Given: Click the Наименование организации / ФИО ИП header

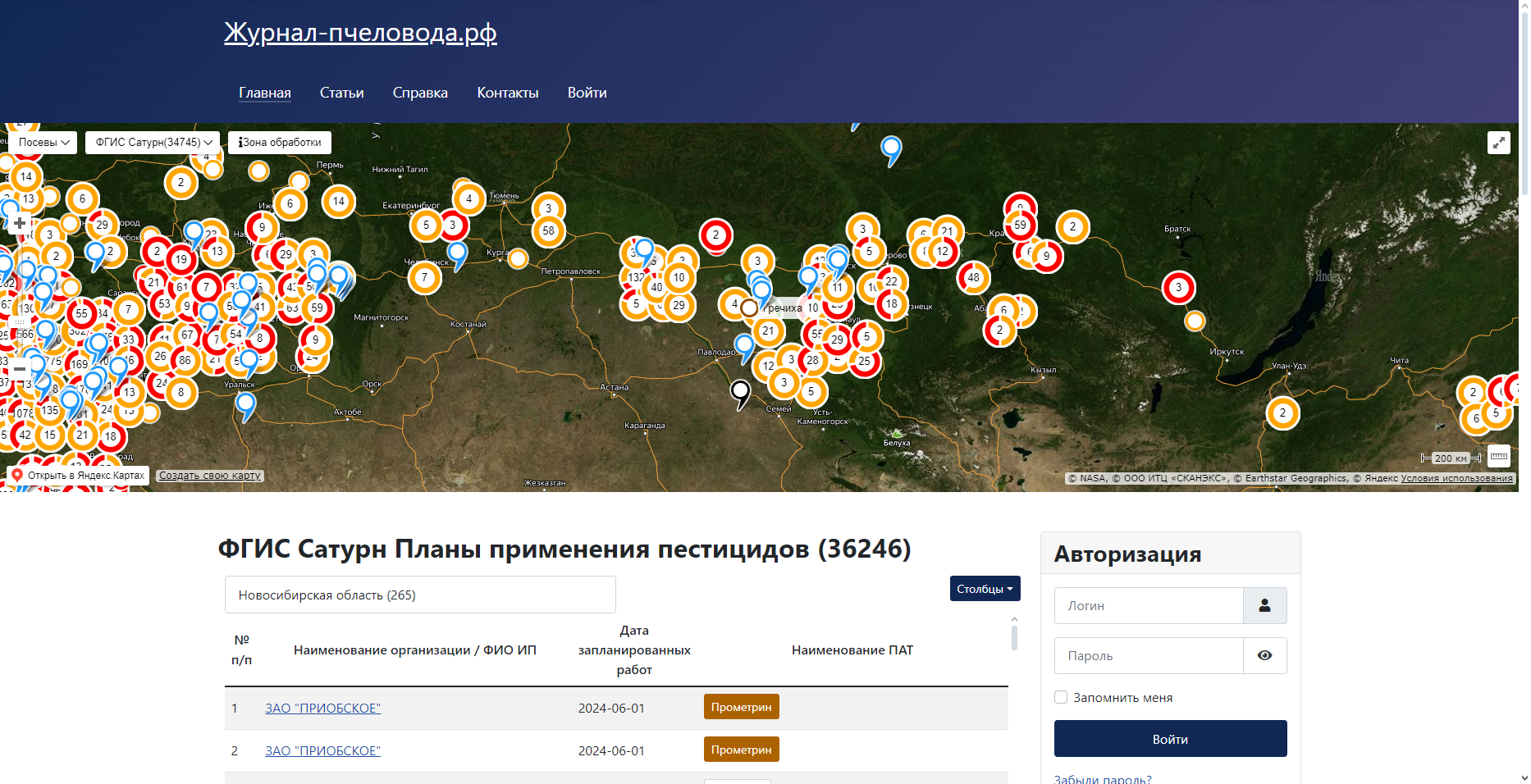Looking at the screenshot, I should point(415,650).
